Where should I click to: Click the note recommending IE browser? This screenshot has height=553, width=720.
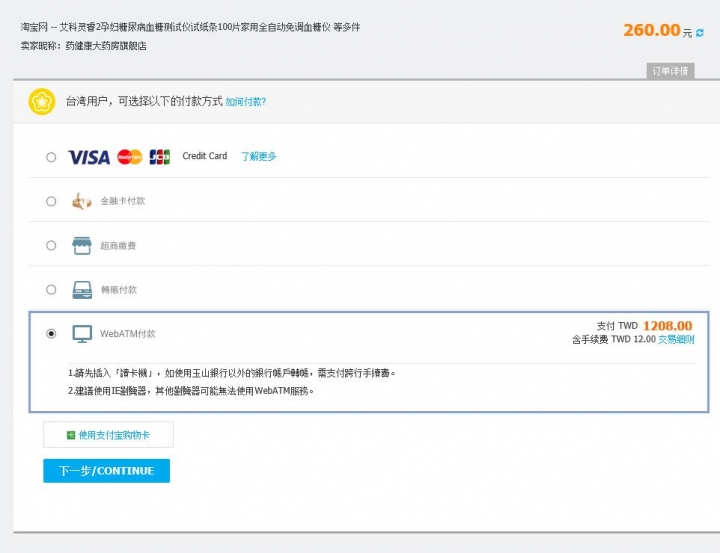[191, 391]
